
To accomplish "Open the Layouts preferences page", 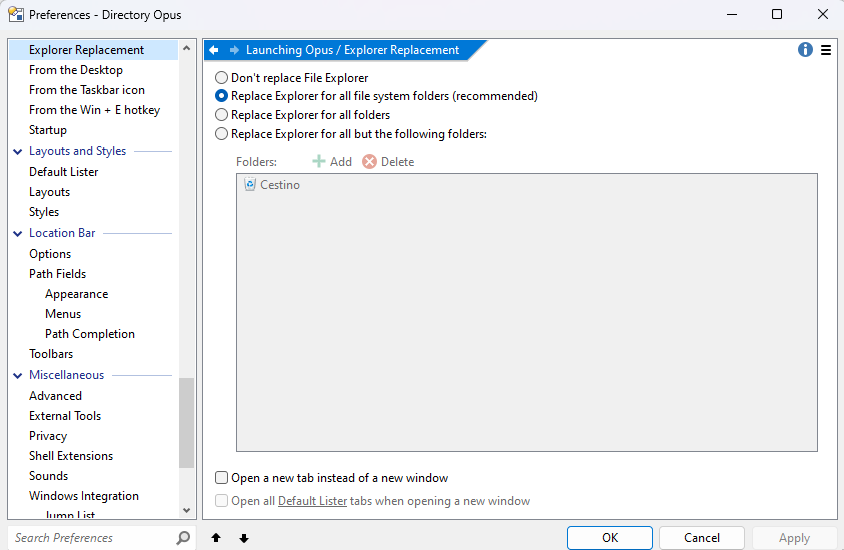I will (x=50, y=192).
